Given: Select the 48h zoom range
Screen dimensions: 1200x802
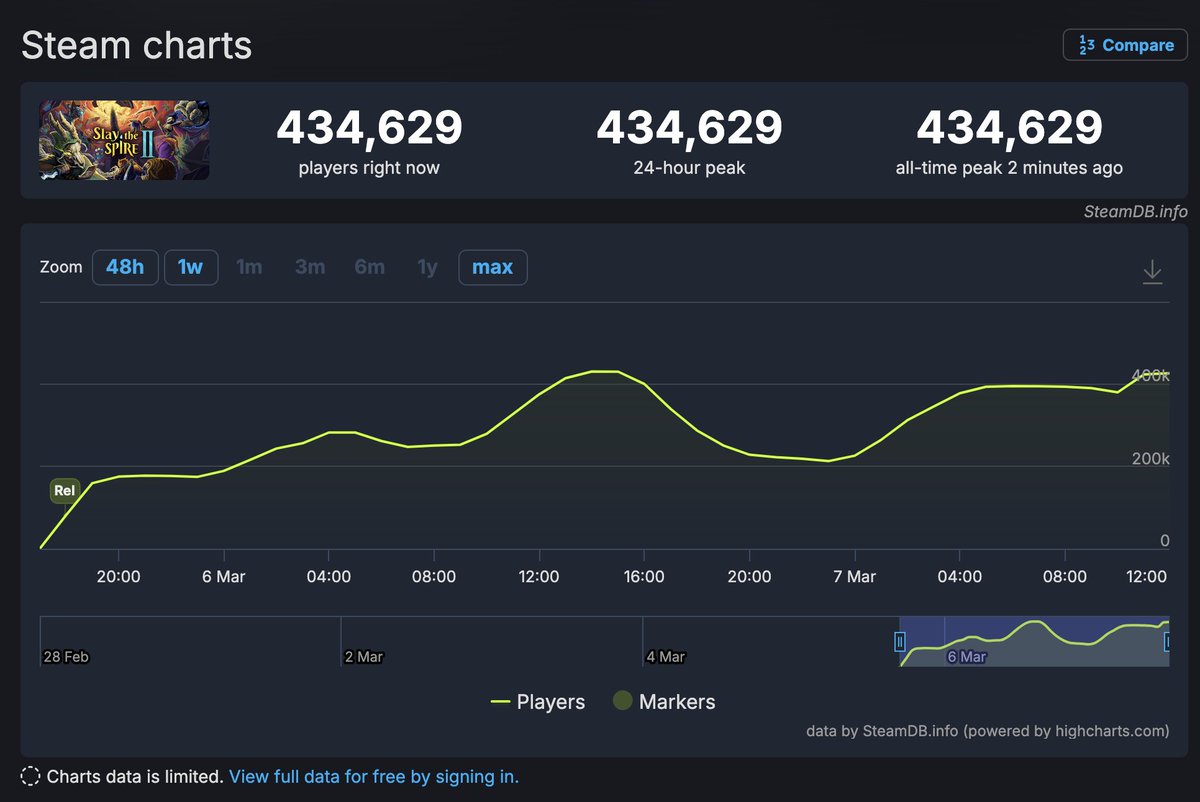Looking at the screenshot, I should click(125, 267).
